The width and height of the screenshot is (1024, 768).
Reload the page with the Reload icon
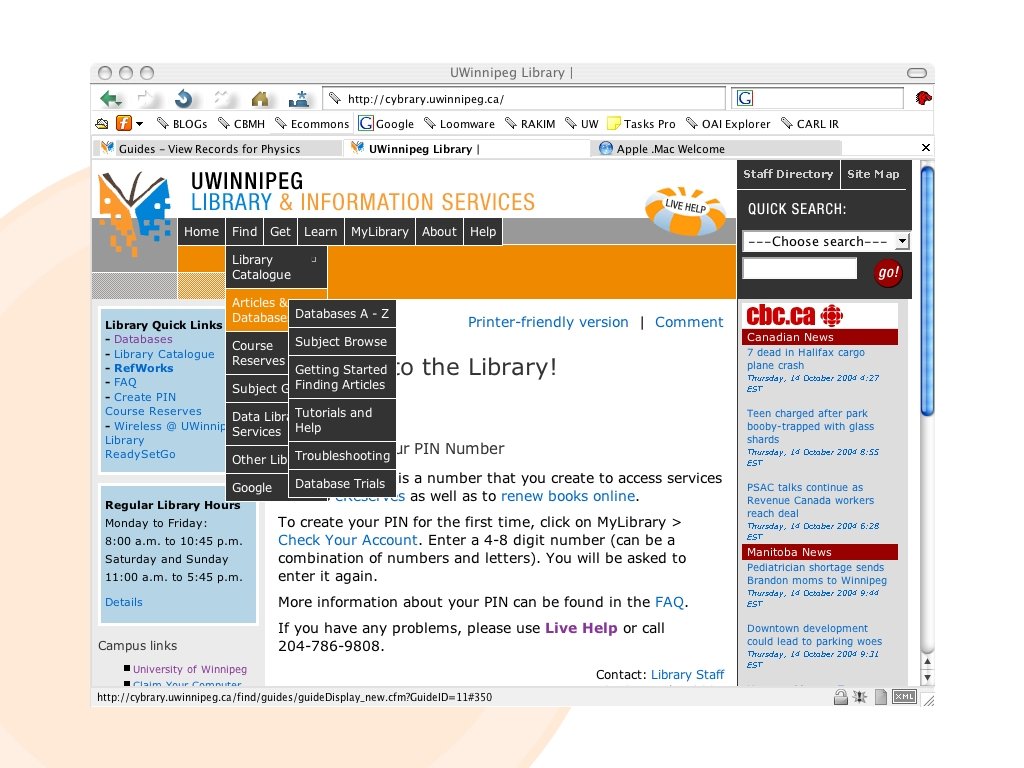[x=184, y=99]
